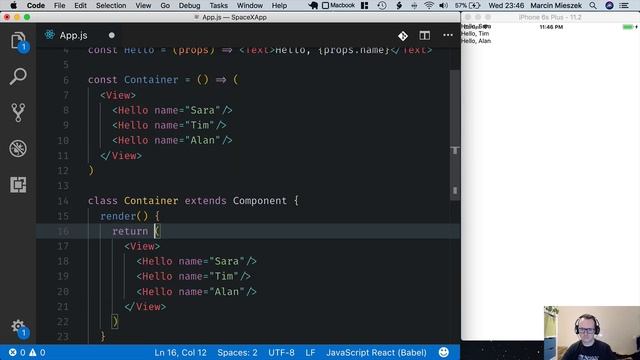
Task: Click Hello, Tim text in simulator
Action: point(475,34)
